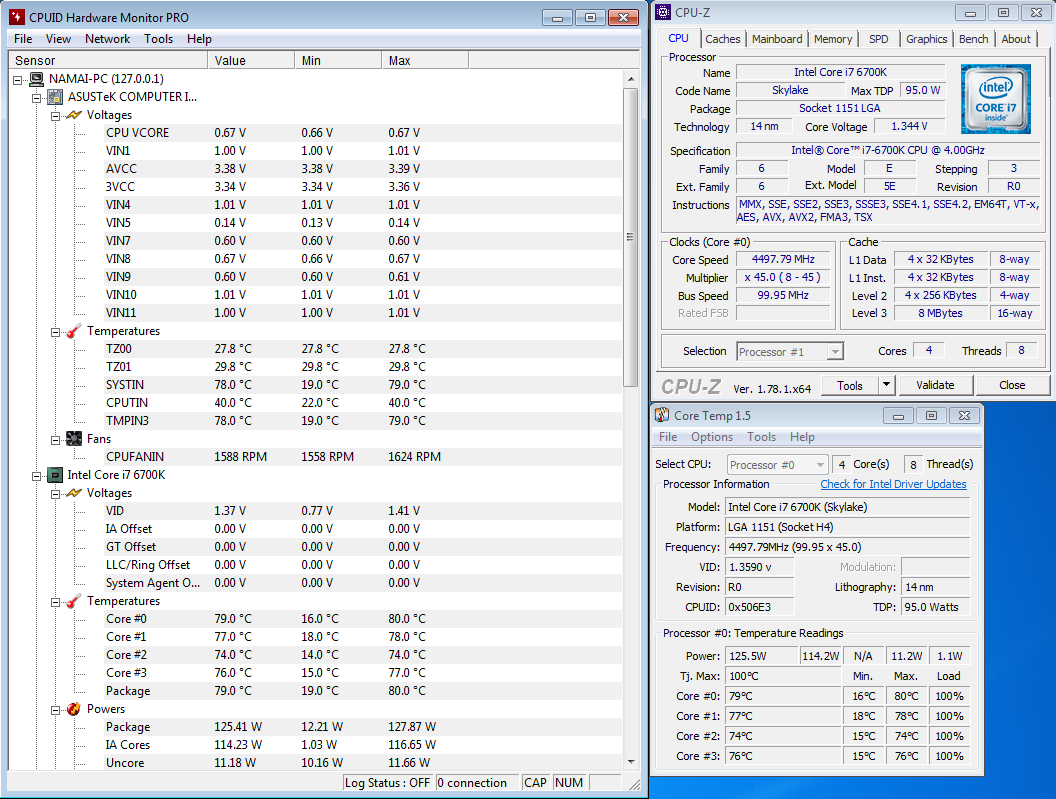
Task: Open the Select CPU dropdown in Core Temp
Action: point(820,465)
